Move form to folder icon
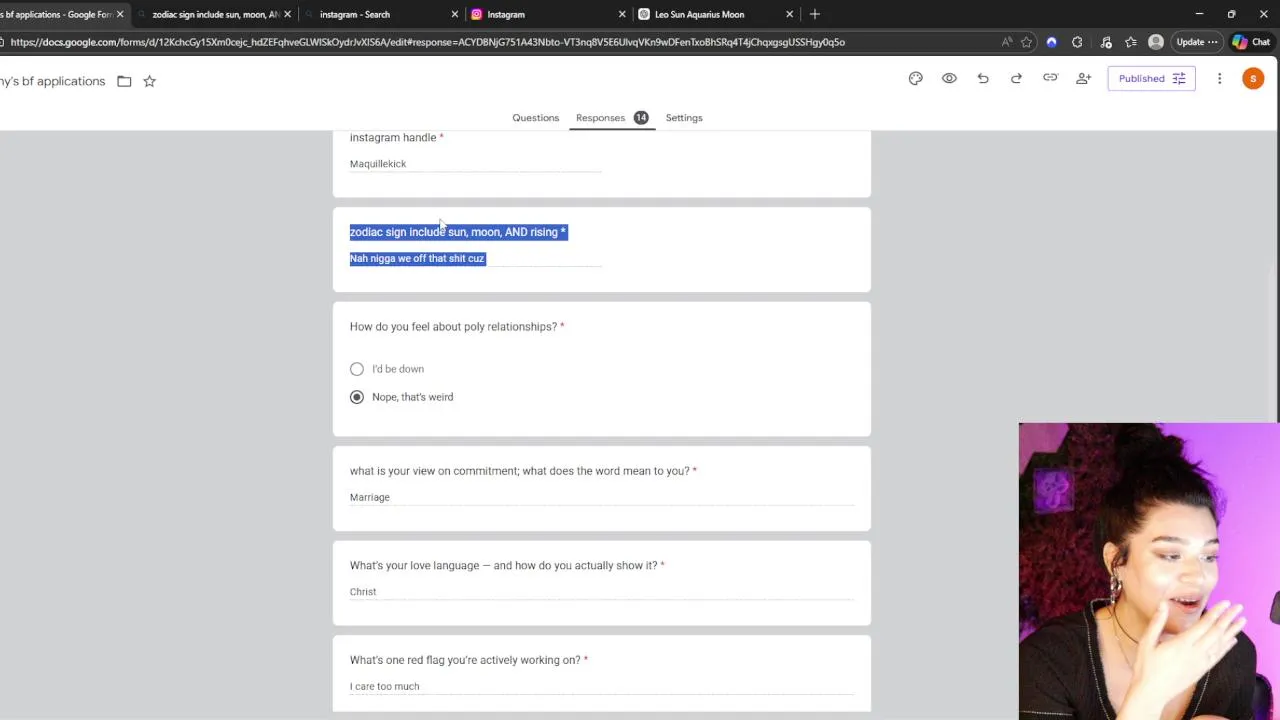This screenshot has width=1280, height=720. [x=124, y=81]
